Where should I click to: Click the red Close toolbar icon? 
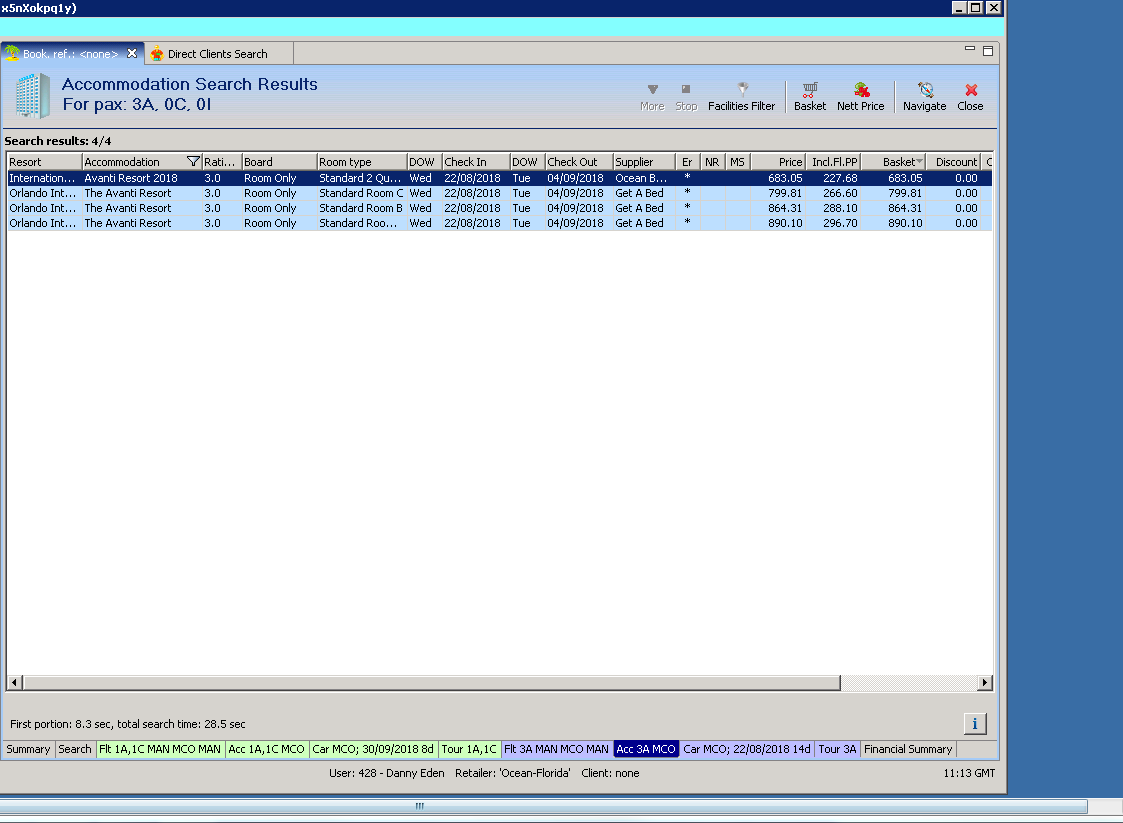pyautogui.click(x=970, y=96)
